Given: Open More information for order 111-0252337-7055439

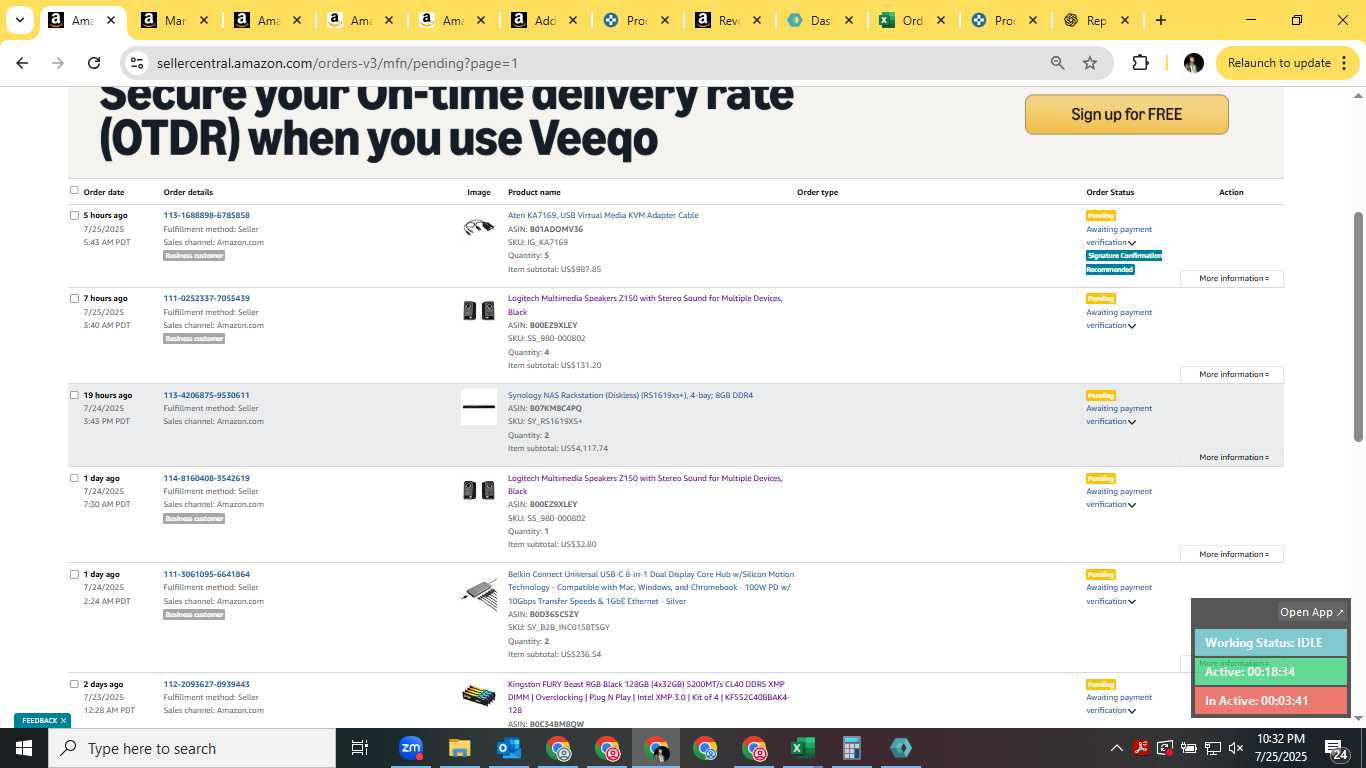Looking at the screenshot, I should click(1232, 374).
